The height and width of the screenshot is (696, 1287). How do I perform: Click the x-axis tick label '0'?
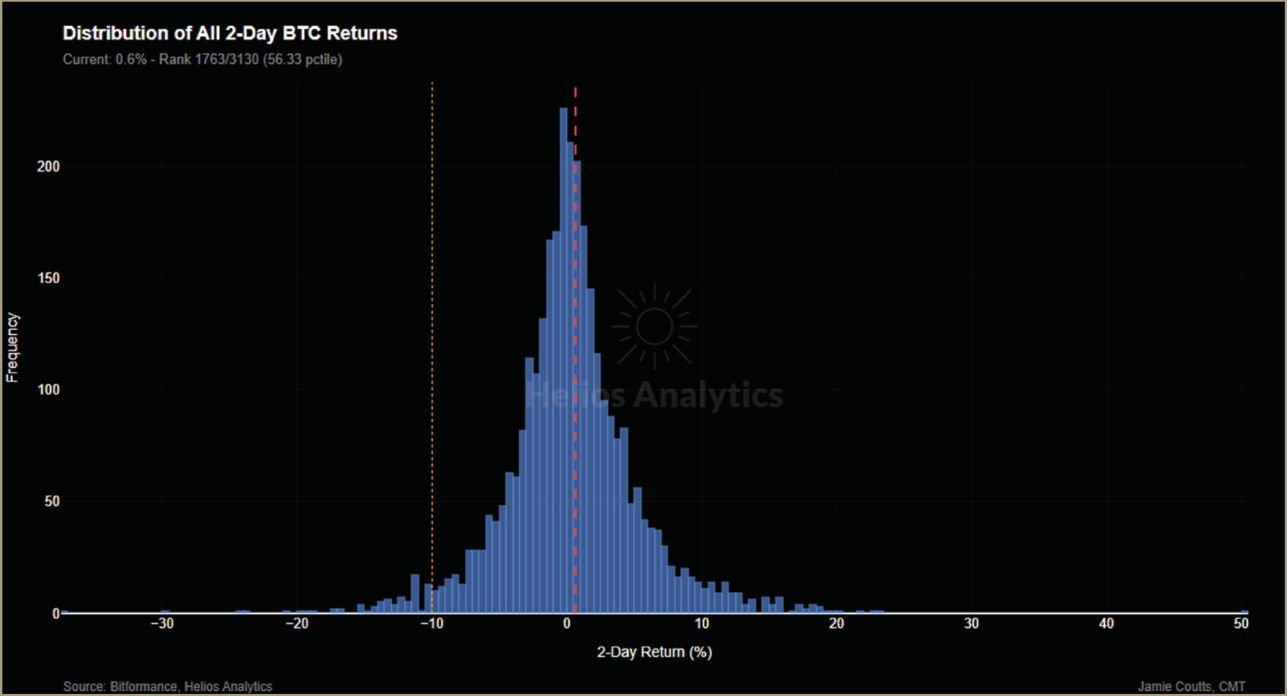(x=566, y=624)
